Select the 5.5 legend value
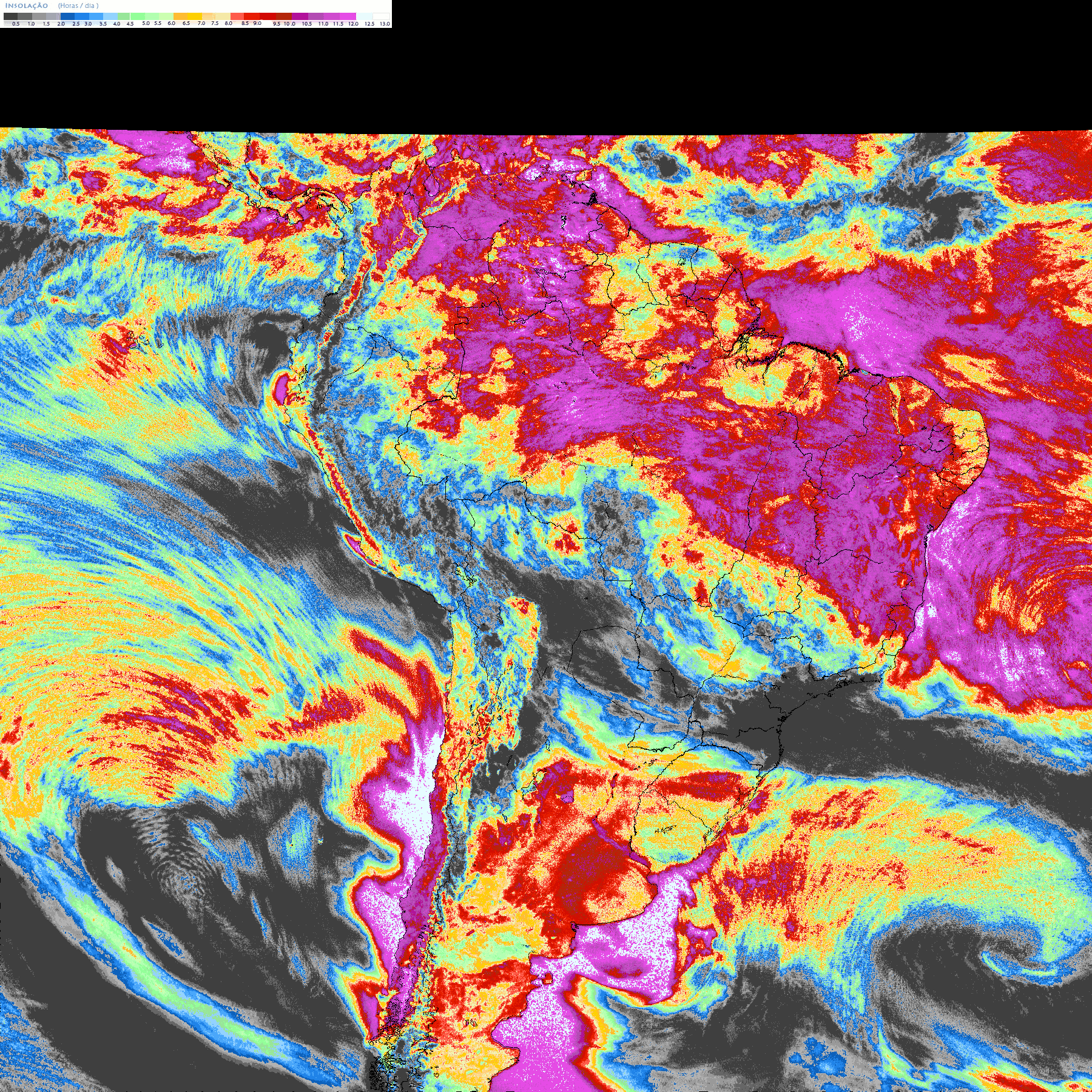The width and height of the screenshot is (1092, 1092). [x=158, y=23]
